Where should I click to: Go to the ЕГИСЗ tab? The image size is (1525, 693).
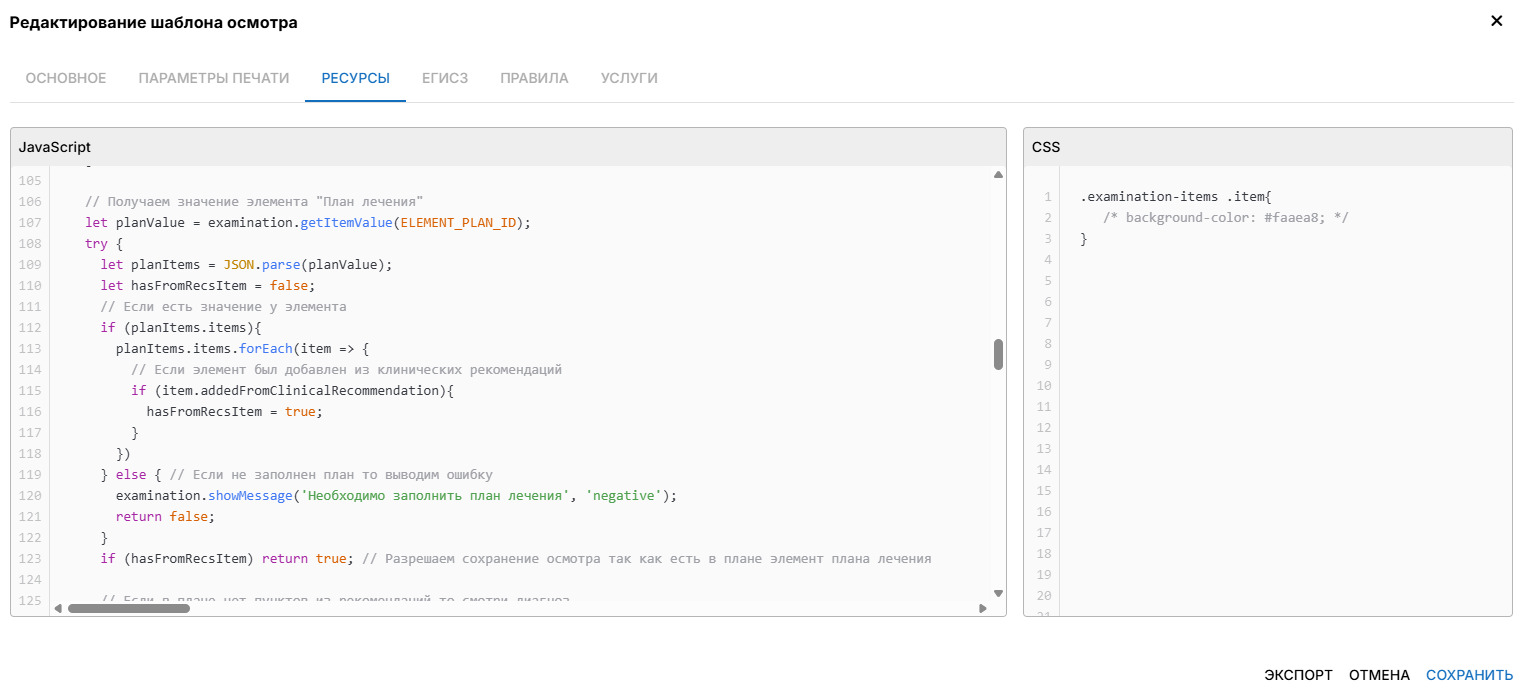click(445, 78)
